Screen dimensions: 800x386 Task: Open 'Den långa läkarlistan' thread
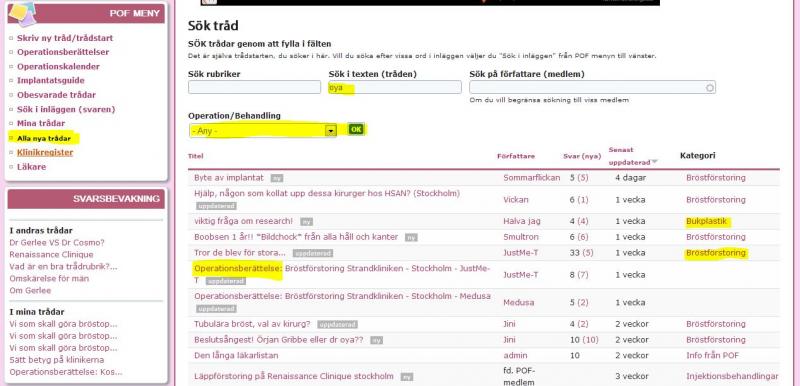236,355
